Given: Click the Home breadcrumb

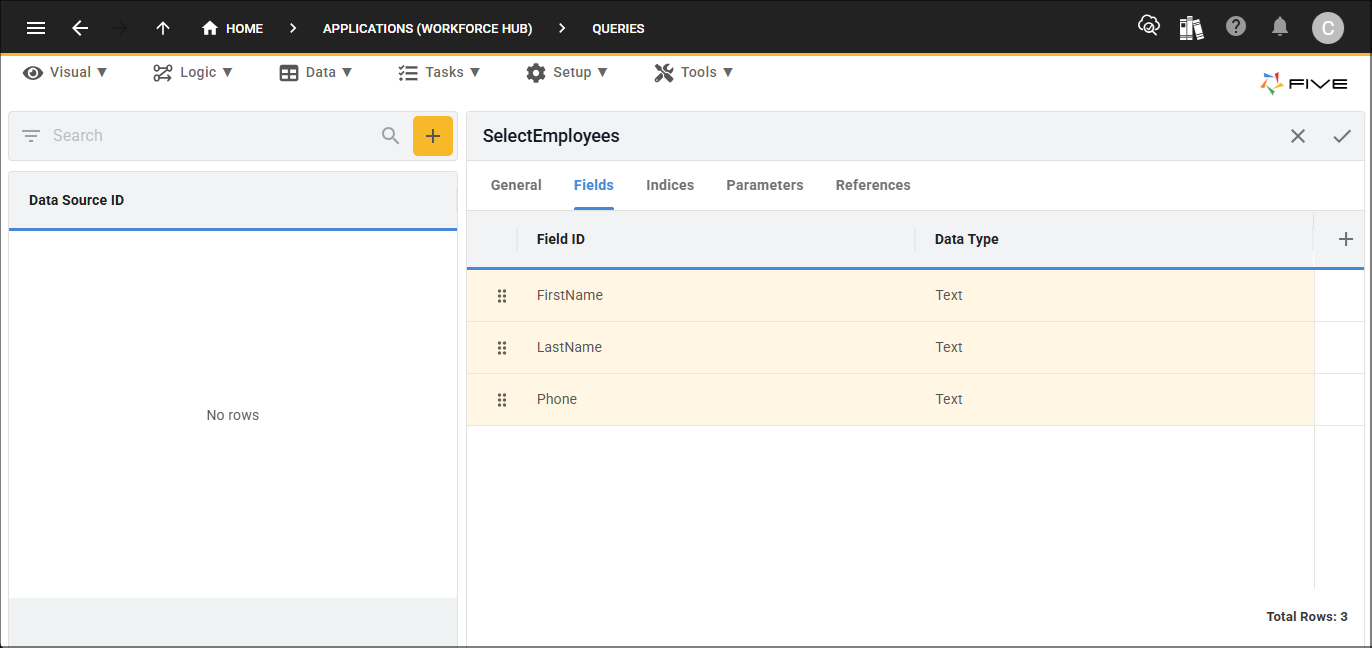Looking at the screenshot, I should pyautogui.click(x=233, y=28).
